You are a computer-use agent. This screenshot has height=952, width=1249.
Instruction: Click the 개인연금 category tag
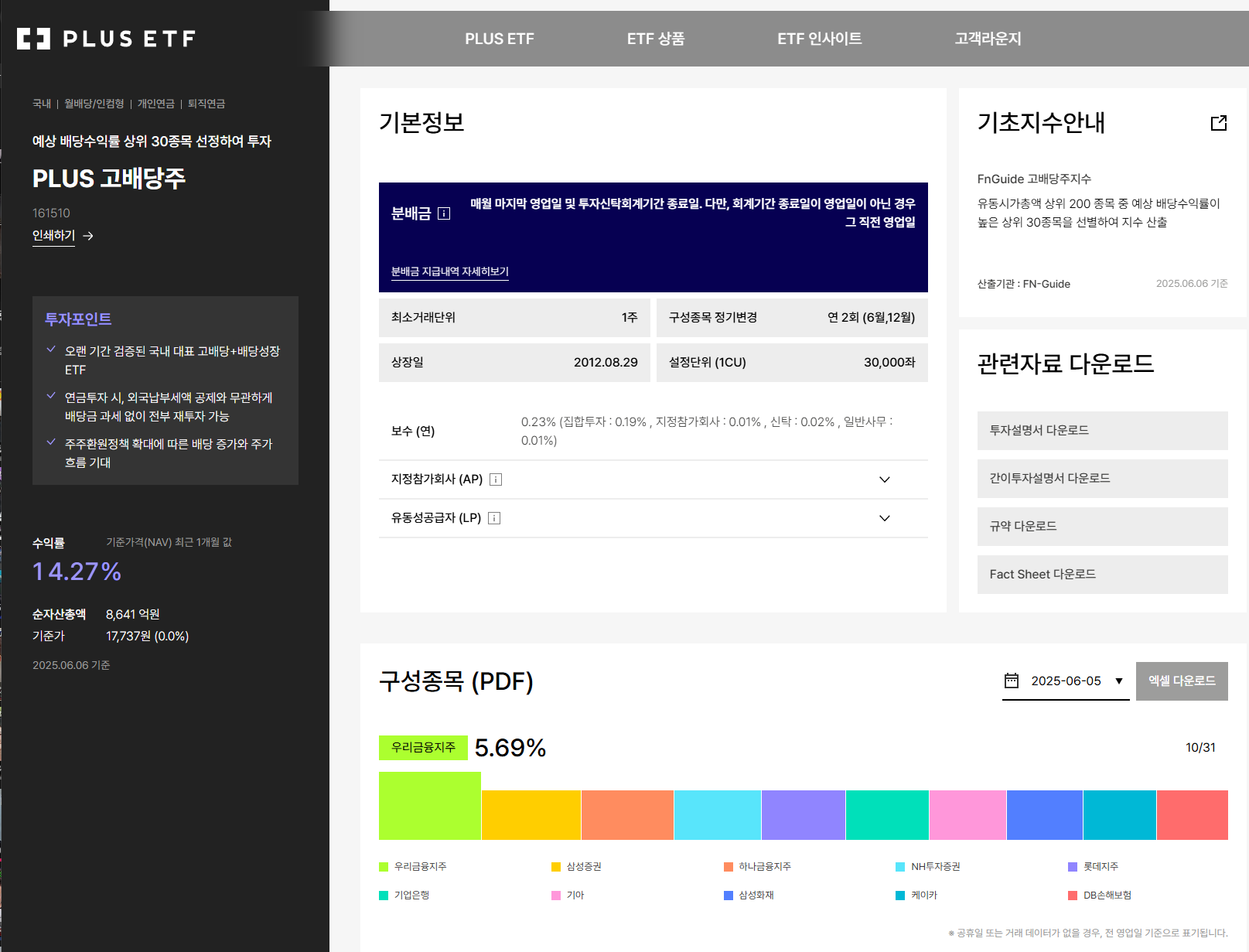pyautogui.click(x=156, y=104)
